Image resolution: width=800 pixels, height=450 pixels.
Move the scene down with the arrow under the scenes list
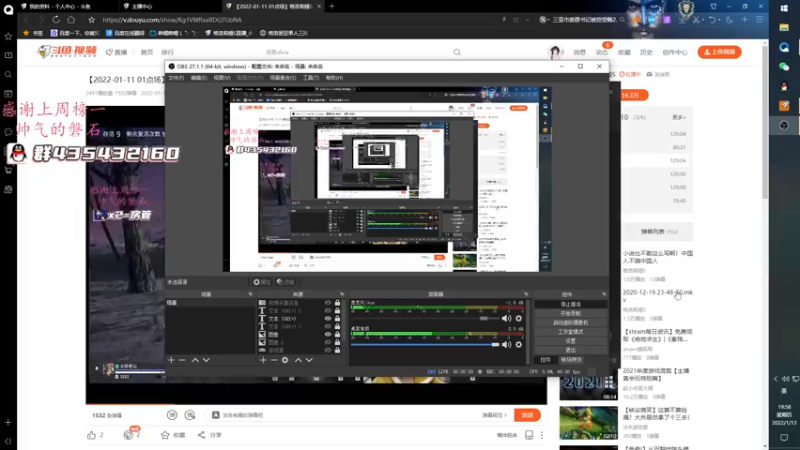click(x=206, y=360)
